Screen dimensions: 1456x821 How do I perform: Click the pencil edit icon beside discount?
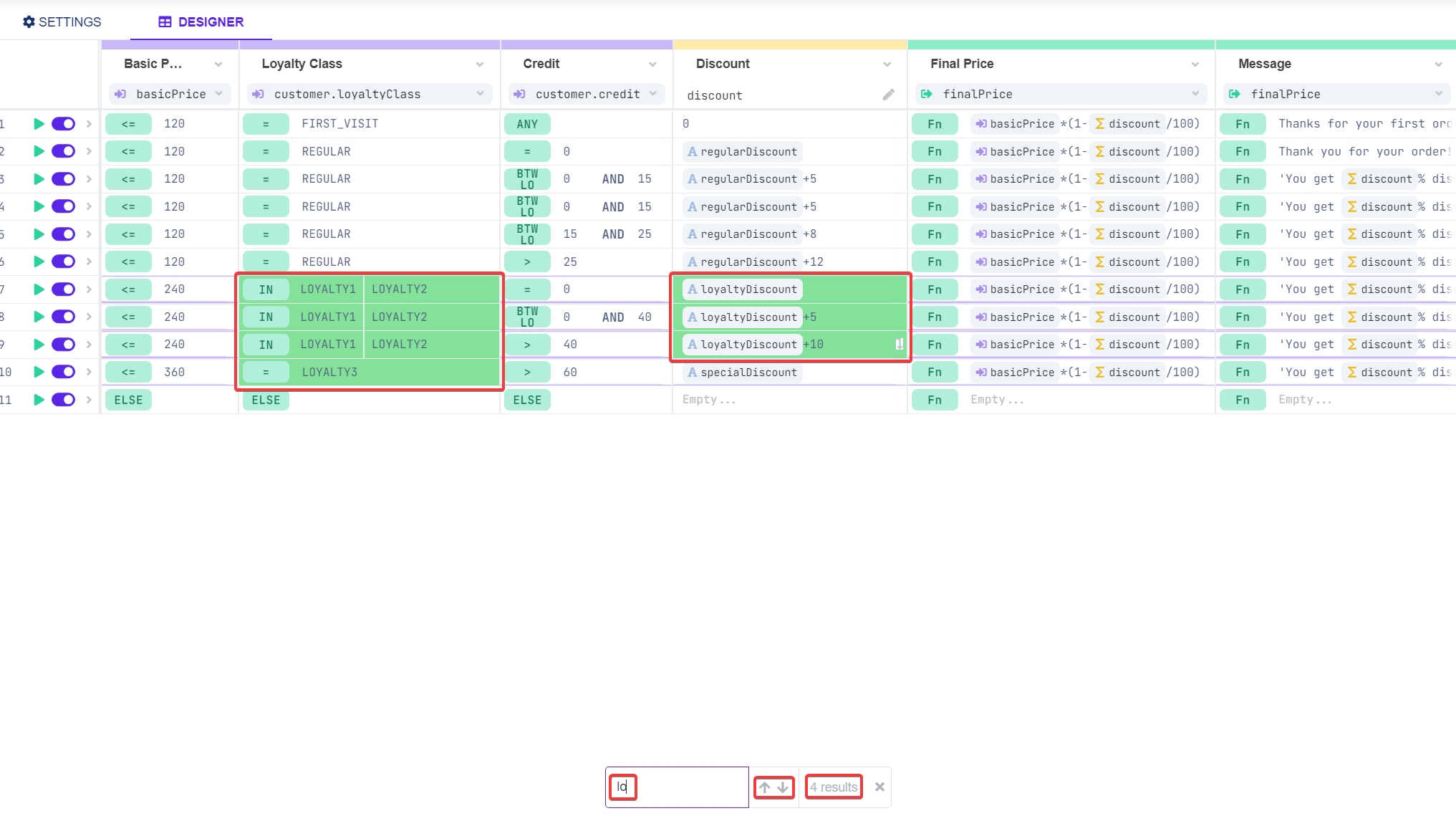point(888,95)
